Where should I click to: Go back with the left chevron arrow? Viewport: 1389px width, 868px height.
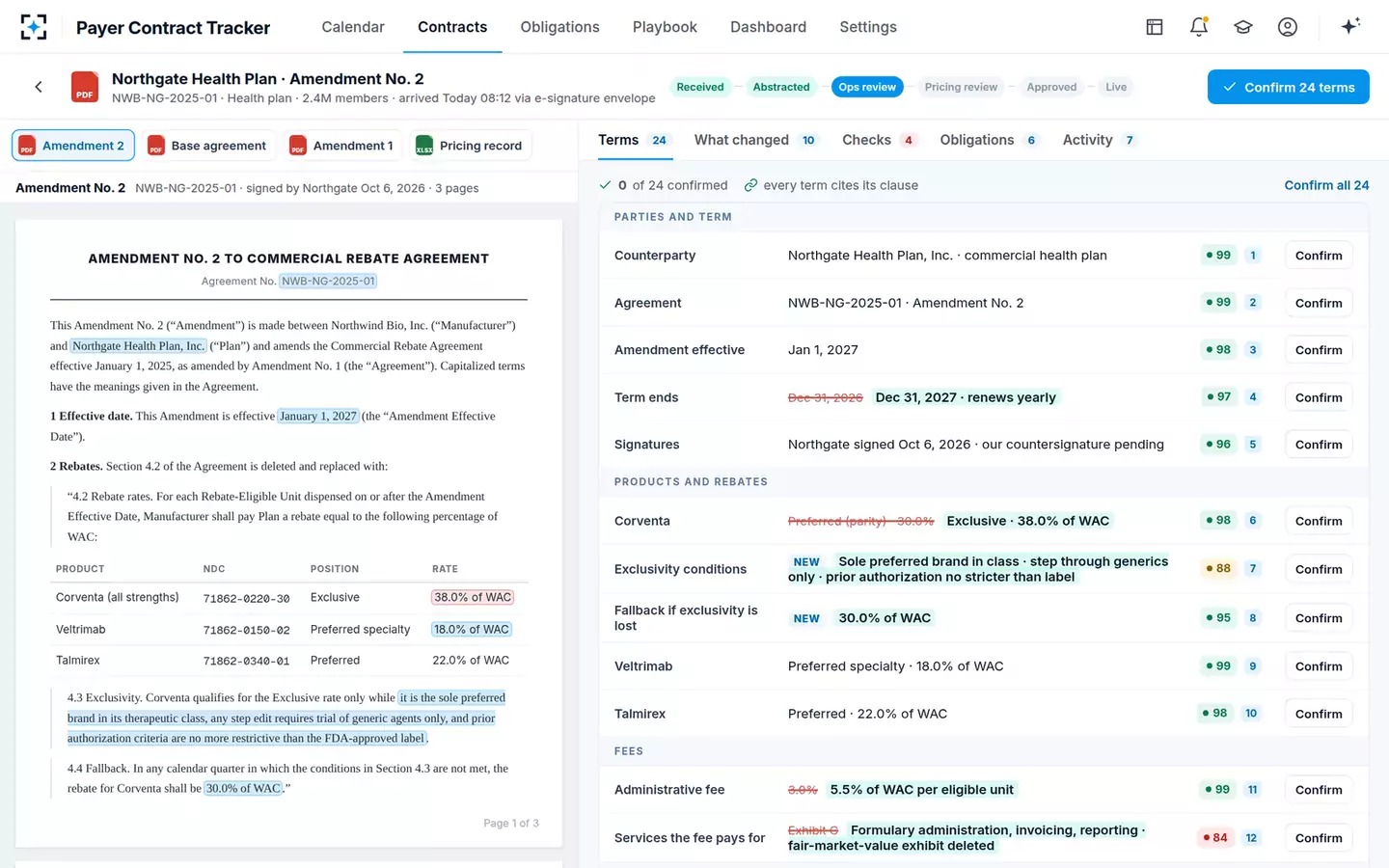(x=39, y=87)
